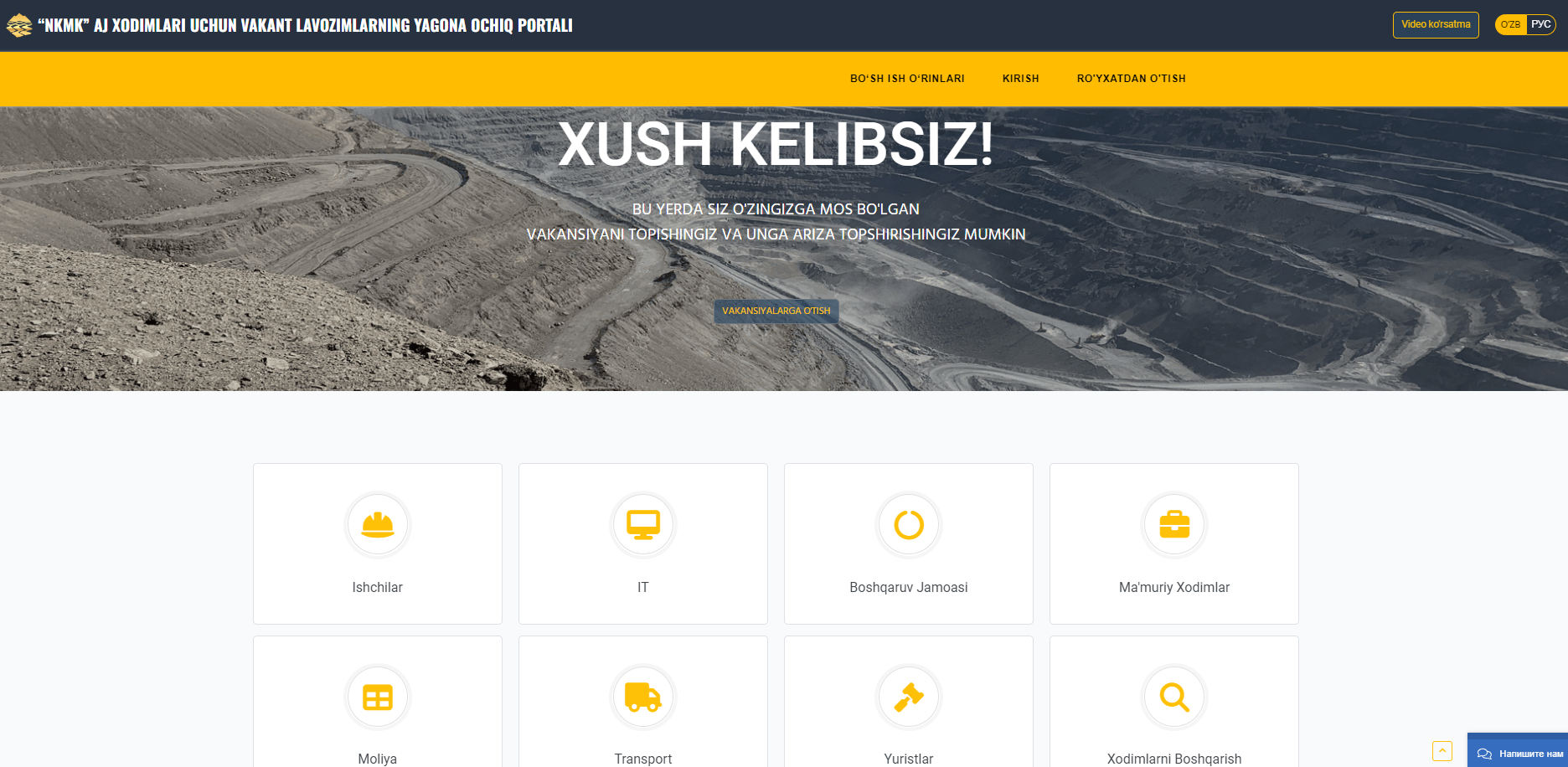The width and height of the screenshot is (1568, 767).
Task: Open RO'YXATDAN O'TISH registration
Action: pos(1131,79)
